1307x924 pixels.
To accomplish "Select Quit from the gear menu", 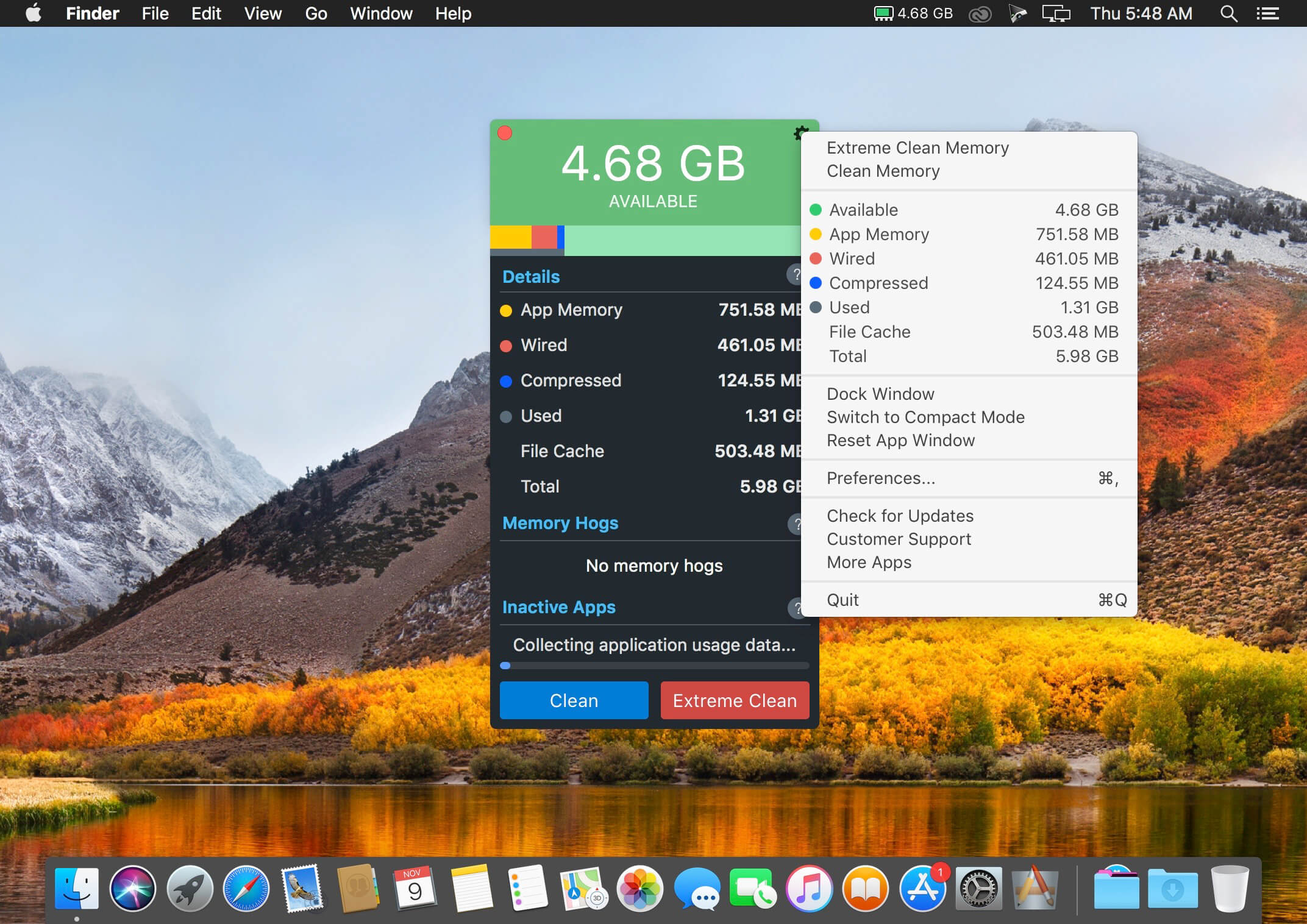I will (x=844, y=600).
